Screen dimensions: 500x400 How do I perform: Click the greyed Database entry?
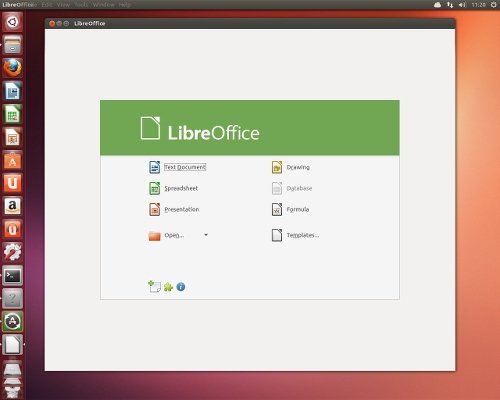point(292,188)
